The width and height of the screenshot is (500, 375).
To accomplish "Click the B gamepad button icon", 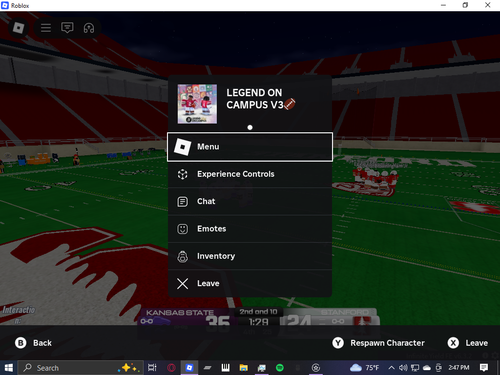I will pos(21,343).
